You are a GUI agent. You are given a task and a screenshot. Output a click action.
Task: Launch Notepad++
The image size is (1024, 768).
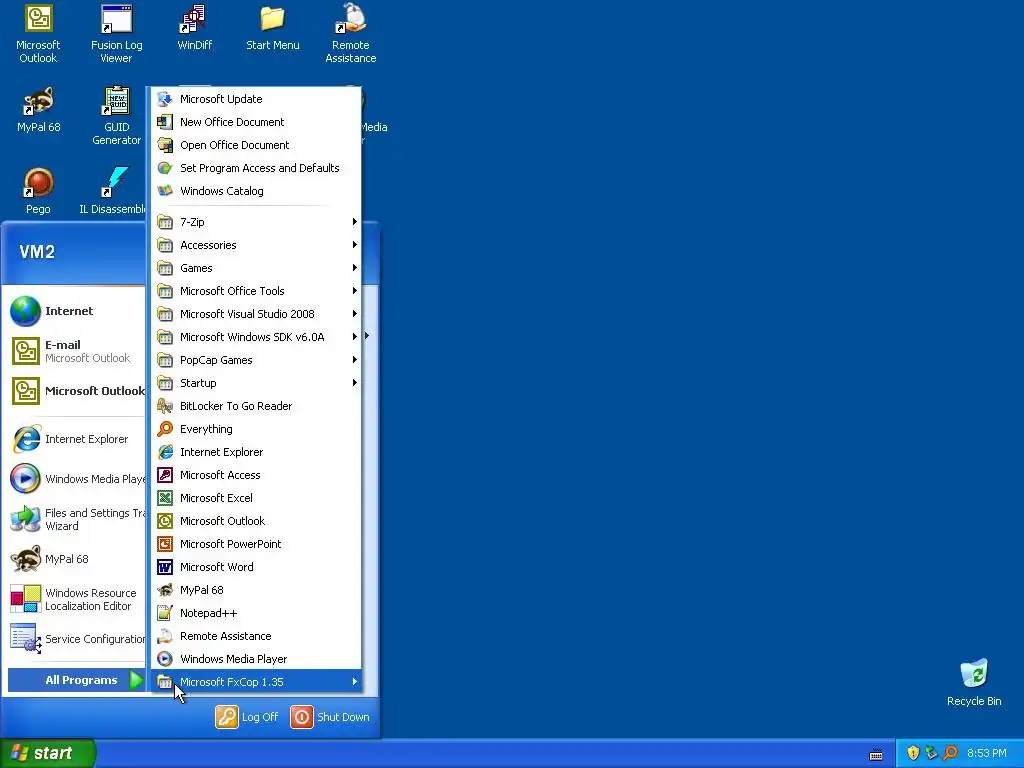[x=256, y=613]
